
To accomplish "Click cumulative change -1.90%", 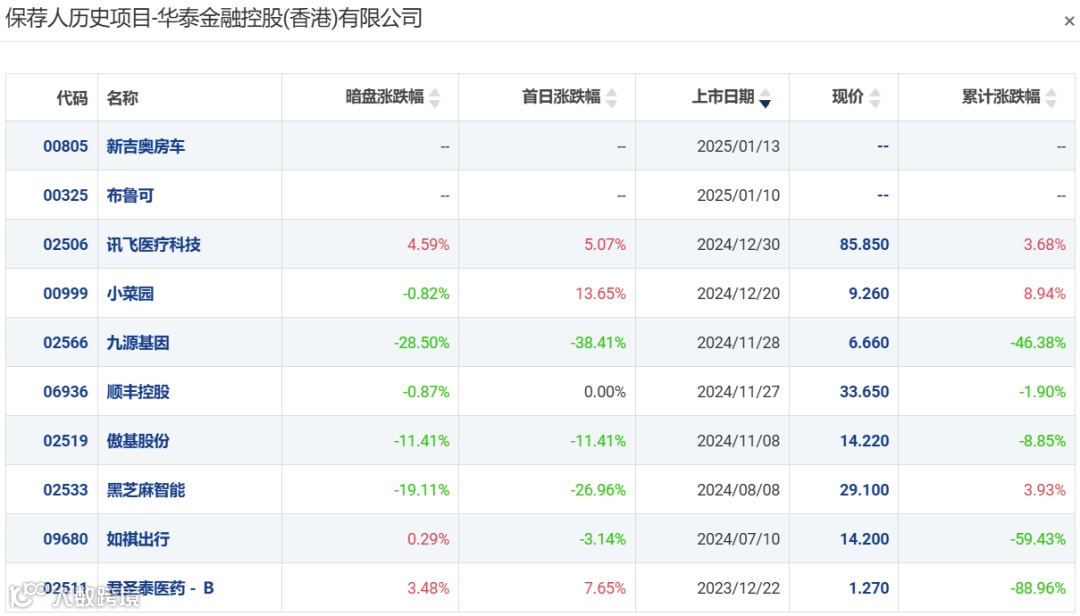I will pos(1042,391).
